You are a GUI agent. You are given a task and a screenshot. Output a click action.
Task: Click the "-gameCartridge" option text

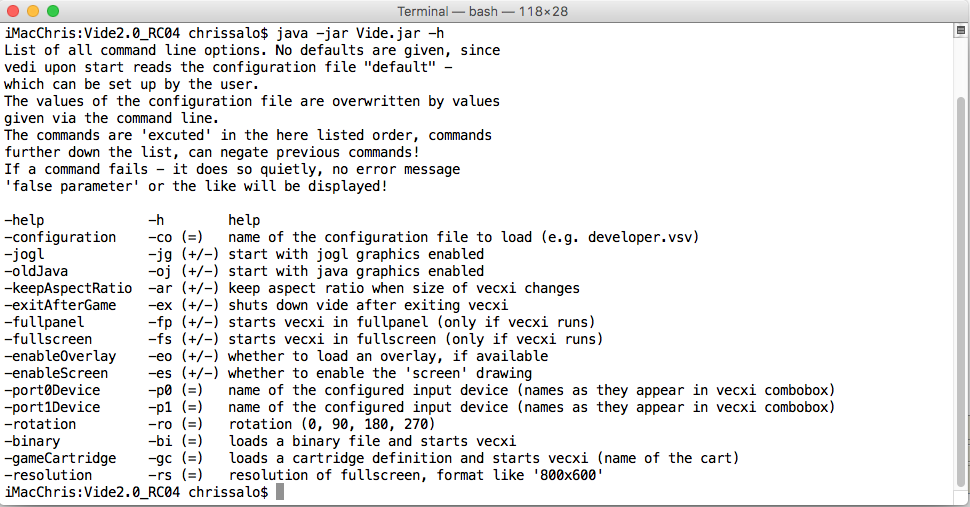pyautogui.click(x=61, y=458)
